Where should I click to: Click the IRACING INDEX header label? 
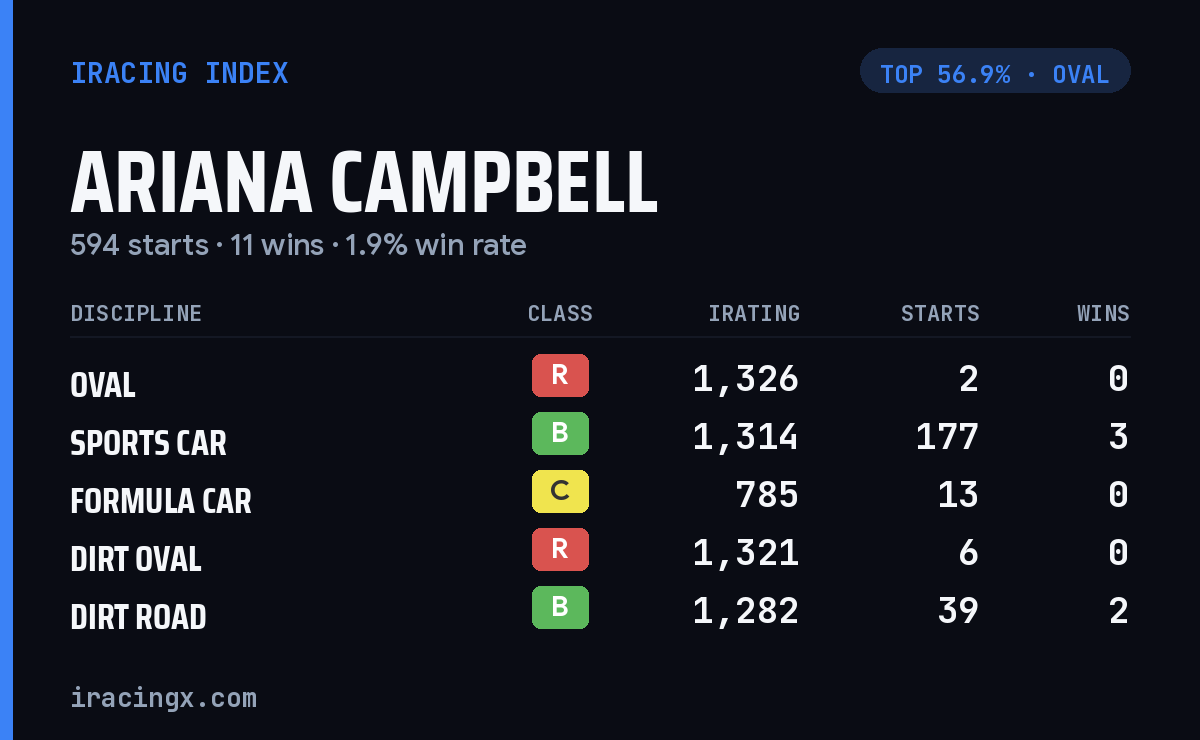pos(180,73)
